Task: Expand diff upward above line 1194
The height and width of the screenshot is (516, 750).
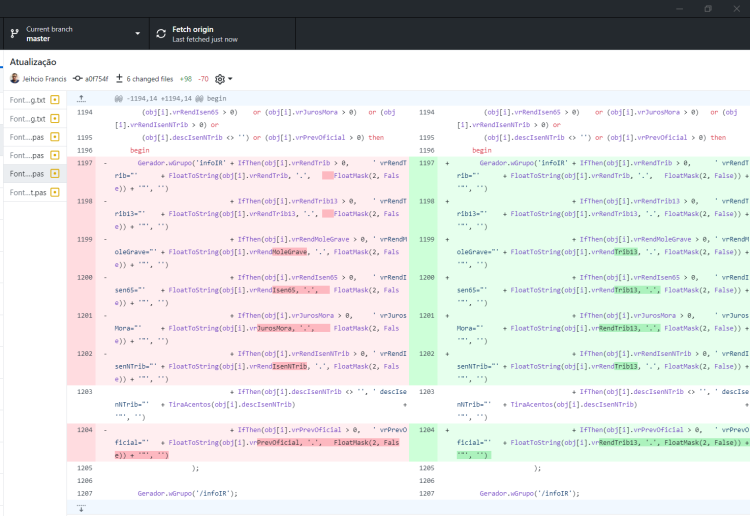Action: click(81, 99)
